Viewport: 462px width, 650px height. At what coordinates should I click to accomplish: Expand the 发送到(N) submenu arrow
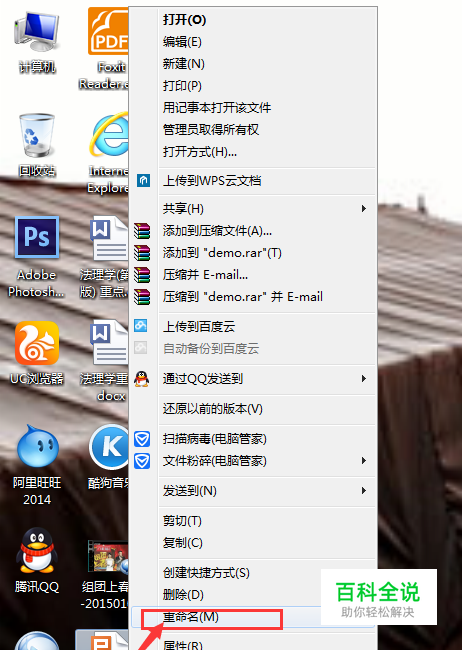(364, 490)
